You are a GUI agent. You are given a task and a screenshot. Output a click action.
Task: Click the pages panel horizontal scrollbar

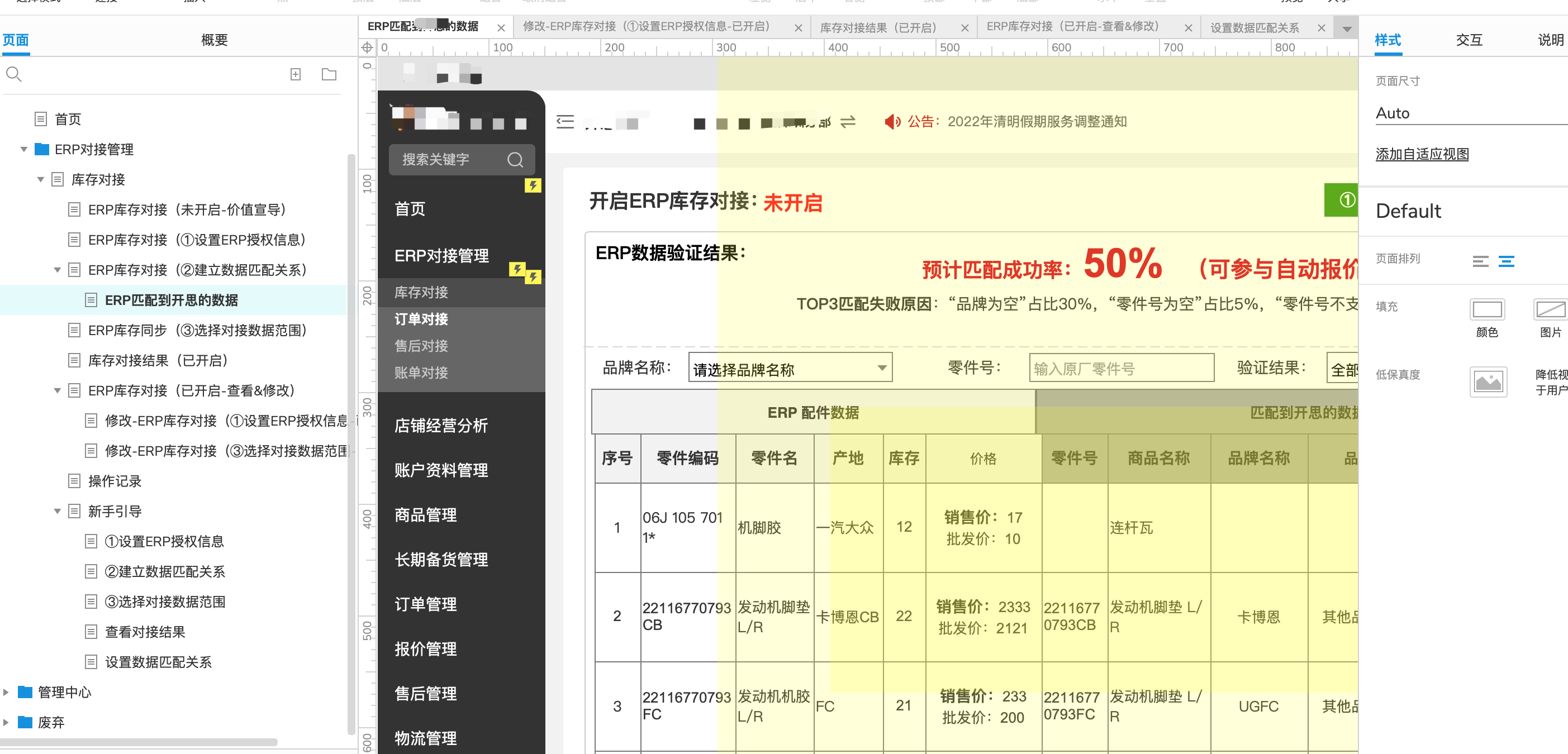(139, 742)
